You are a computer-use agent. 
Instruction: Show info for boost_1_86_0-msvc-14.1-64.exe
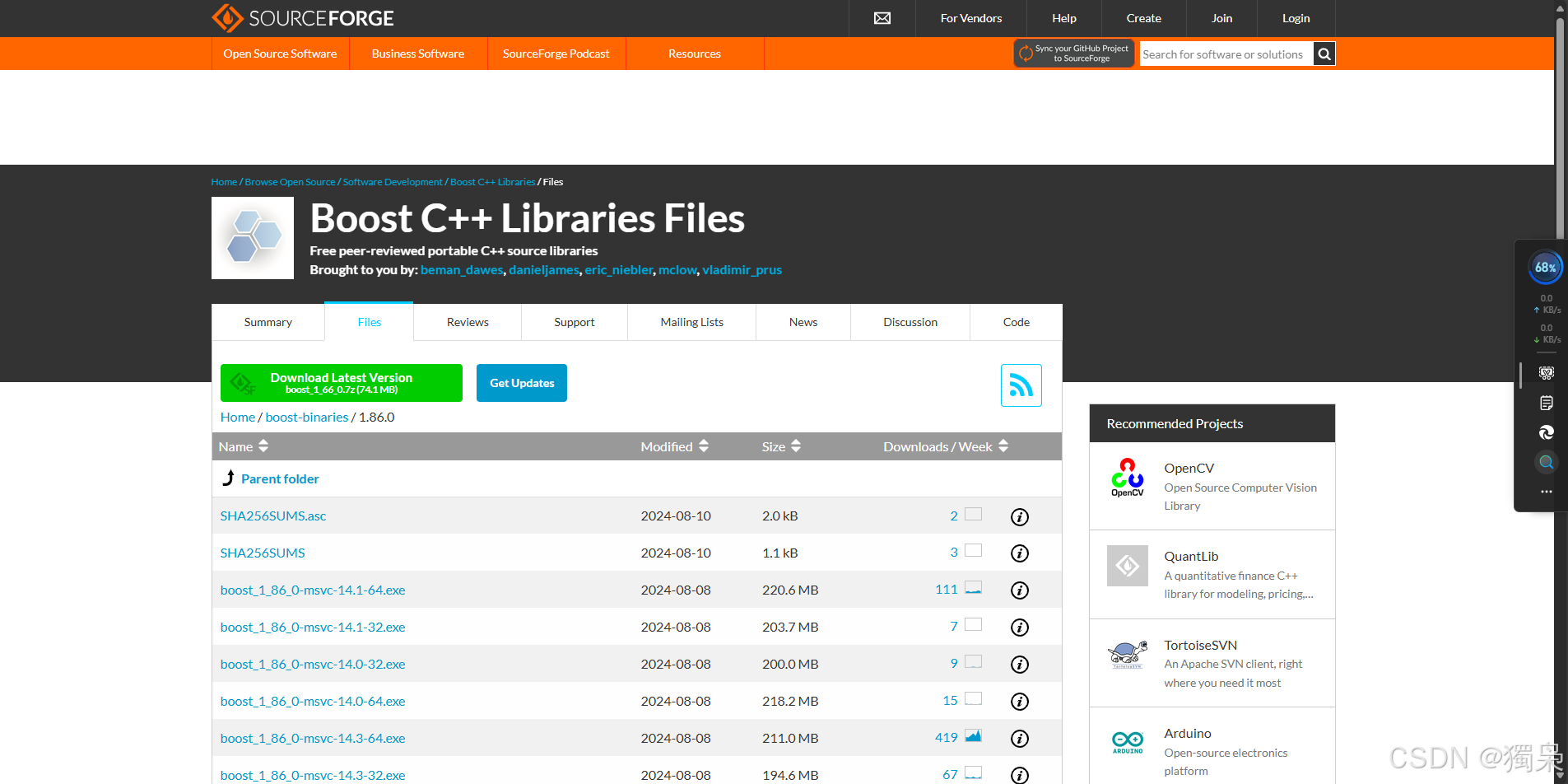click(x=1019, y=590)
